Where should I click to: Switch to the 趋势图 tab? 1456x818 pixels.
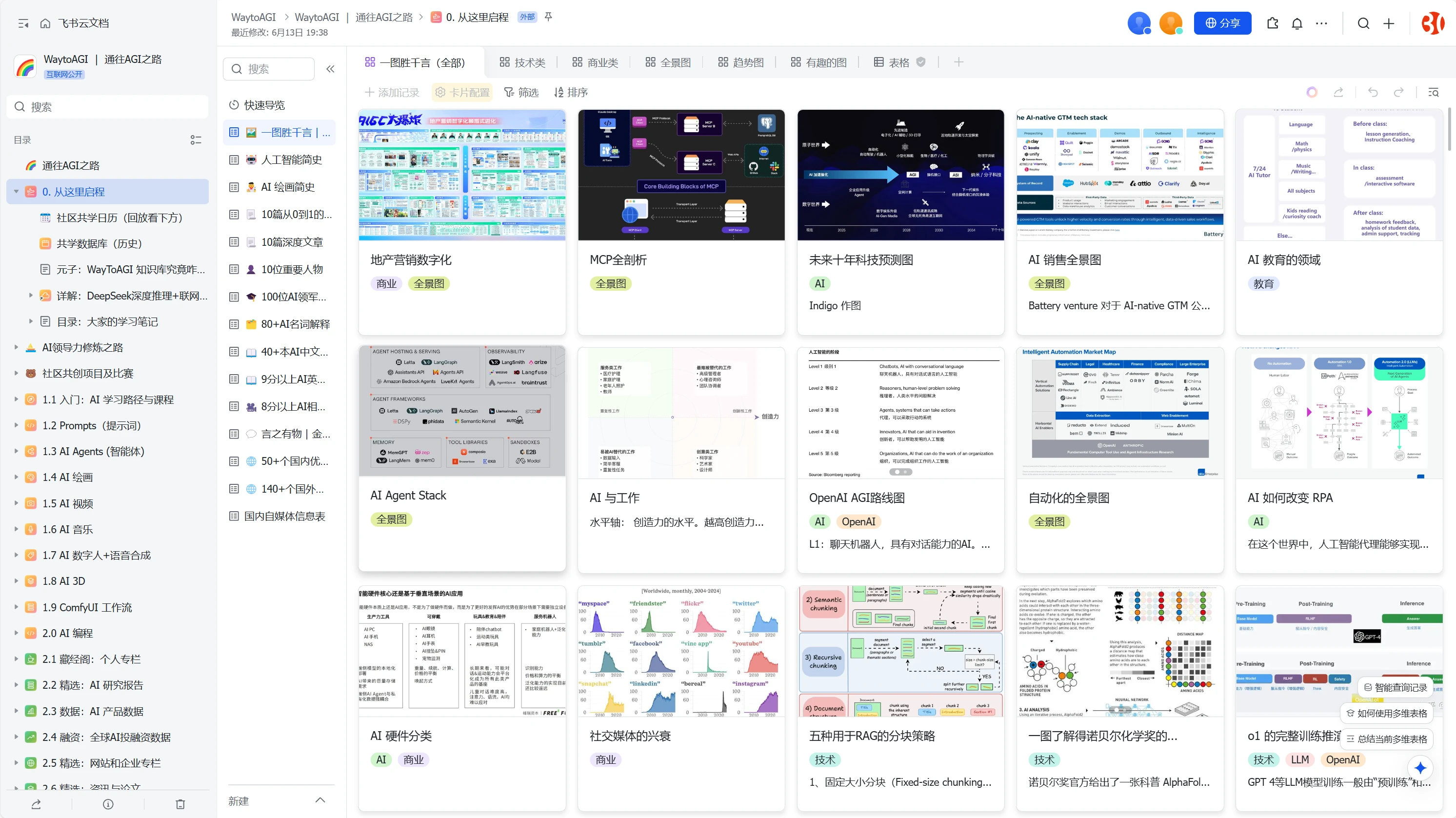740,62
